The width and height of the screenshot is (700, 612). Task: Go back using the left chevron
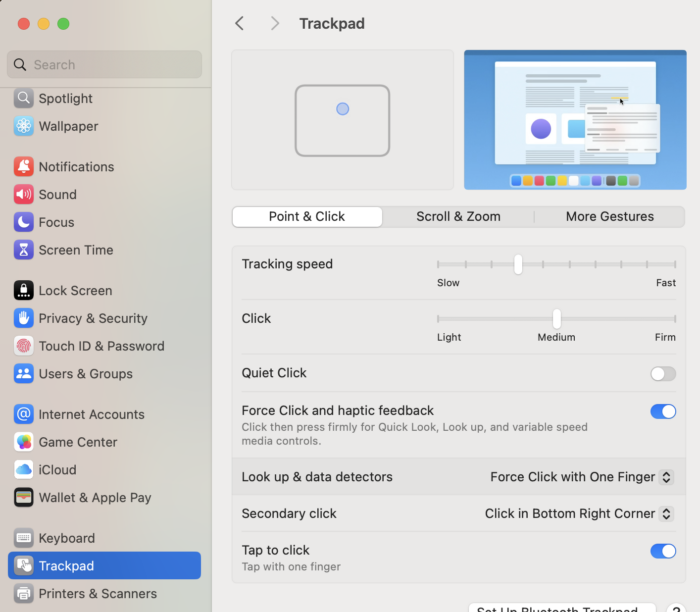[x=239, y=23]
